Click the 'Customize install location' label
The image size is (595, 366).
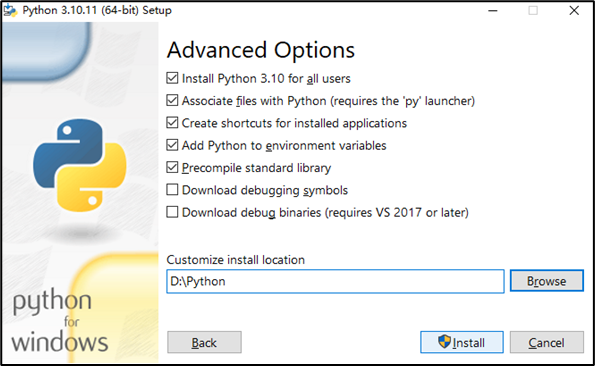[236, 260]
